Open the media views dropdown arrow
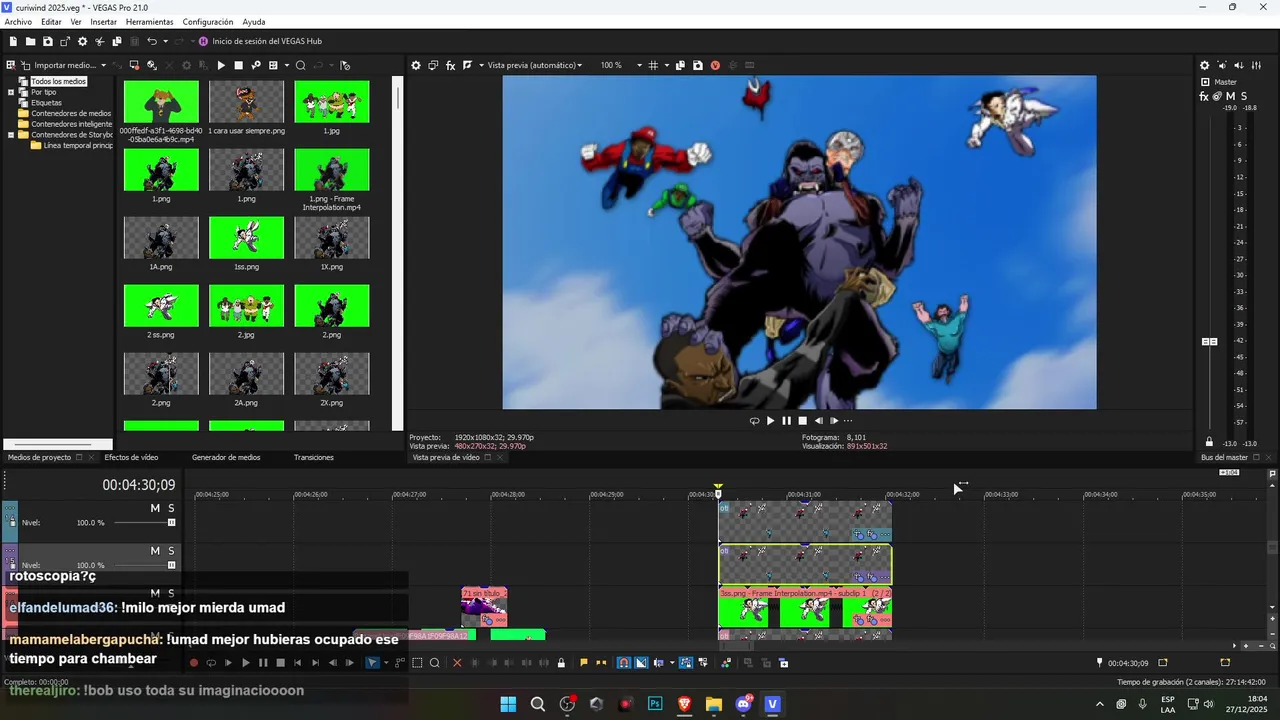The image size is (1280, 720). pyautogui.click(x=287, y=65)
